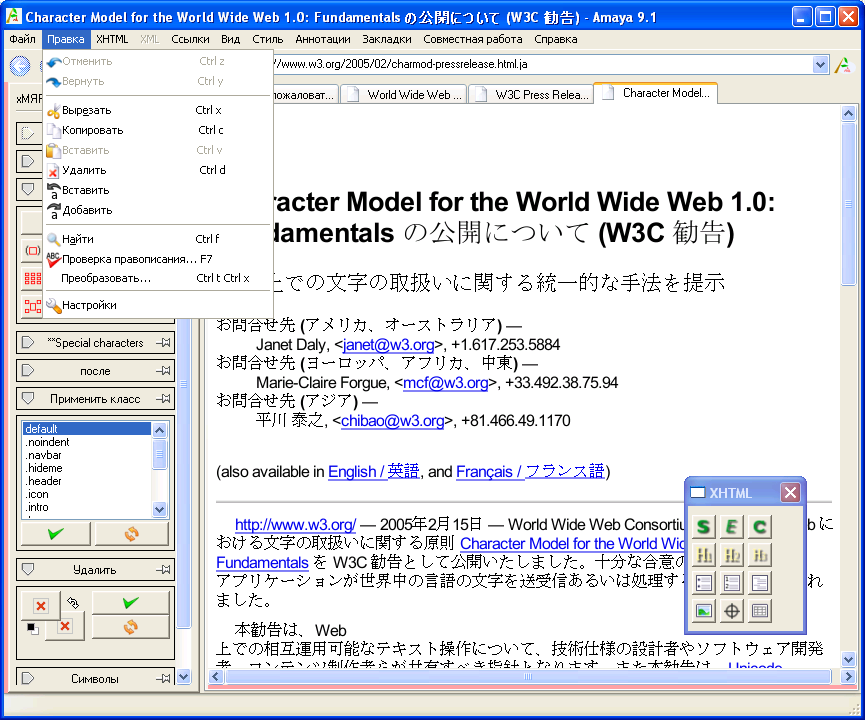This screenshot has width=865, height=720.
Task: Open the URL address bar dropdown
Action: point(821,64)
